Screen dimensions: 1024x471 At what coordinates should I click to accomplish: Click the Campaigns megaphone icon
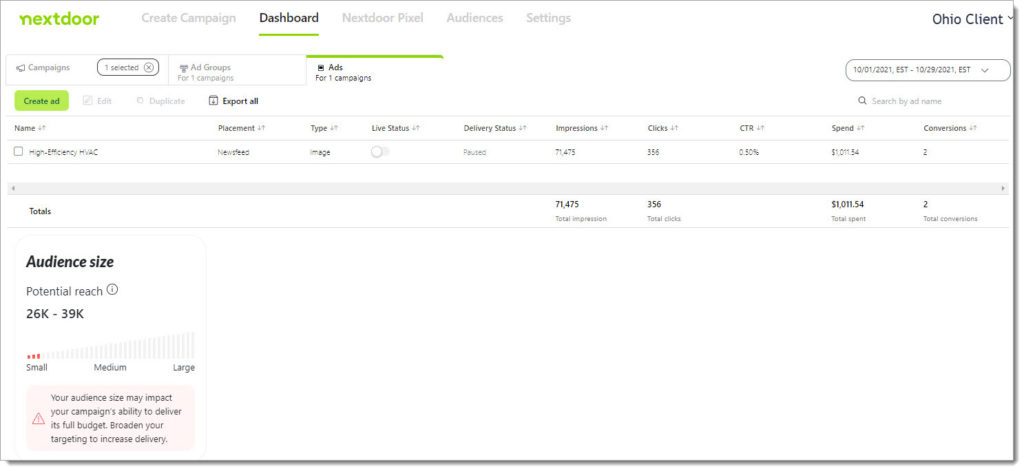coord(21,68)
